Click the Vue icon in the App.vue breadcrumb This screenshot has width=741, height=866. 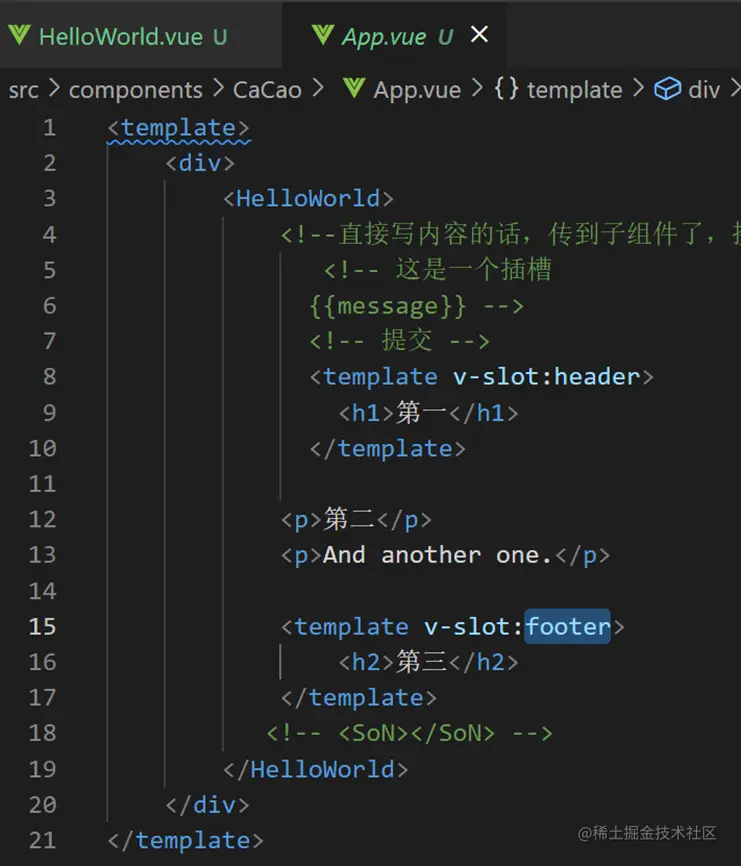(353, 89)
